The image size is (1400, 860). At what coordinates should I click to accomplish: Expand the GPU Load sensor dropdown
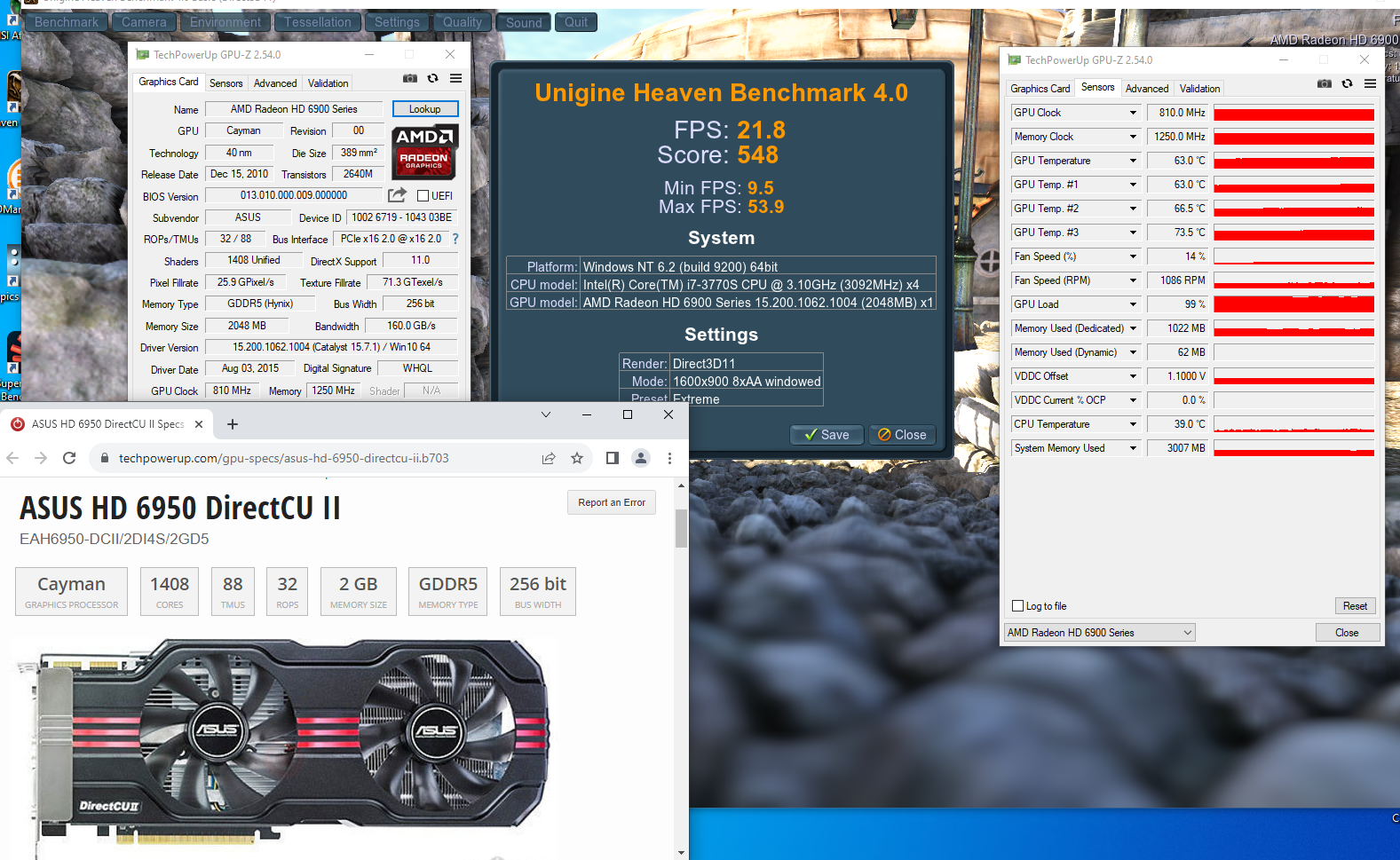click(x=1133, y=304)
